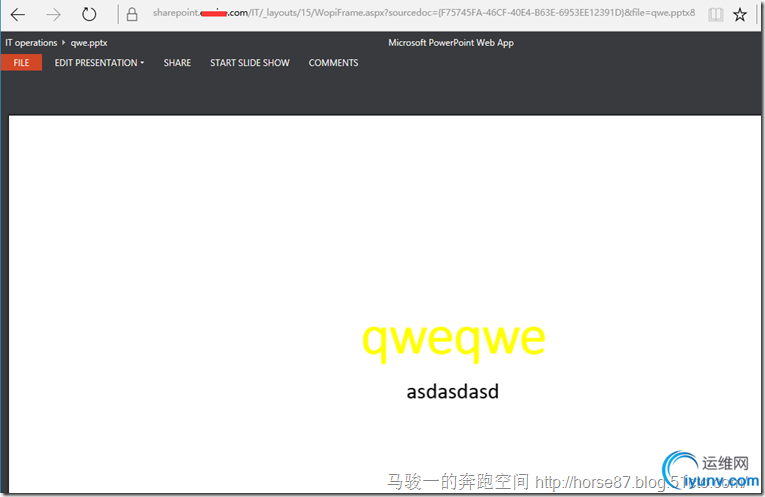The image size is (765, 497).
Task: Click START SLIDE SHOW
Action: 250,63
